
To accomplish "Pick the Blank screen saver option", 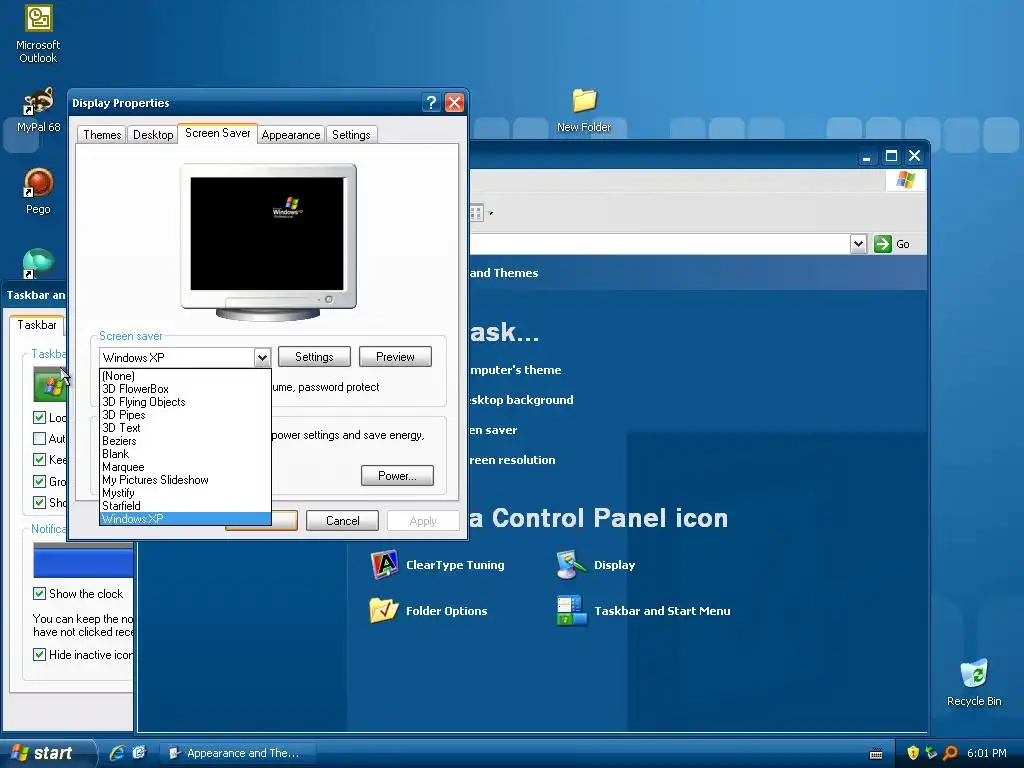I will pos(185,454).
